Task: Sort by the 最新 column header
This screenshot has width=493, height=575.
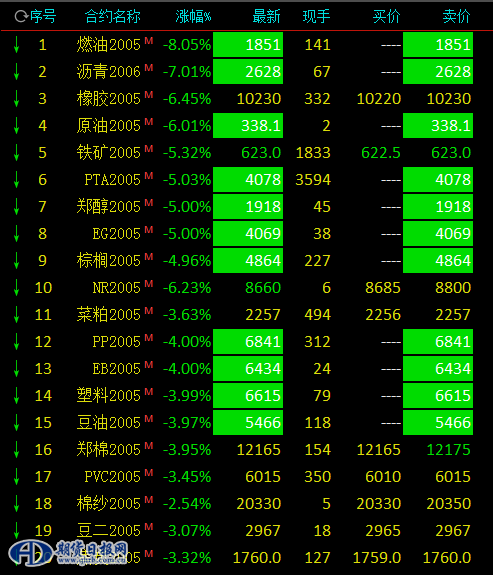Action: pyautogui.click(x=266, y=17)
